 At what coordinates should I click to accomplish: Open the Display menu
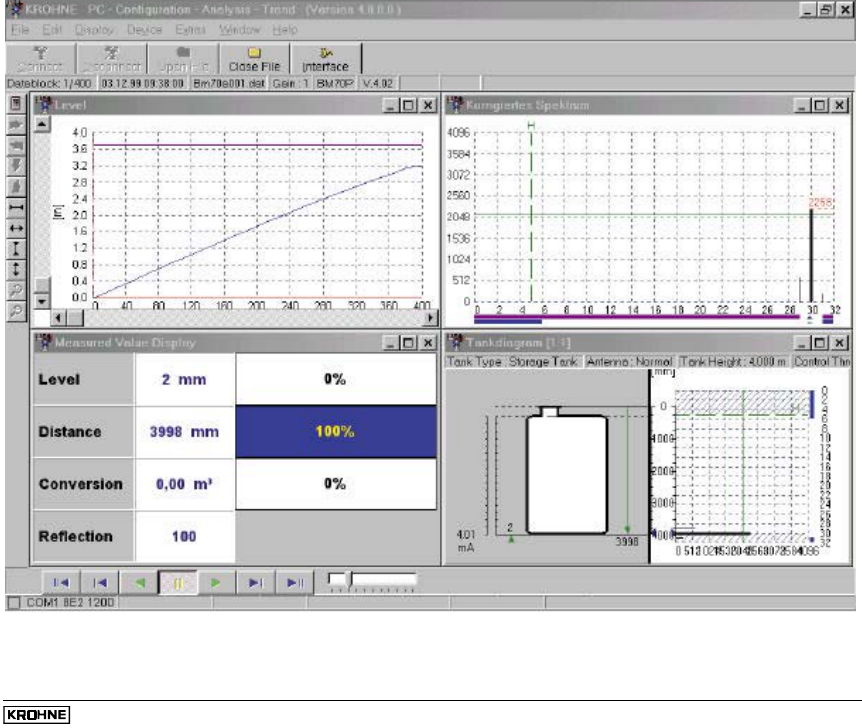coord(96,30)
